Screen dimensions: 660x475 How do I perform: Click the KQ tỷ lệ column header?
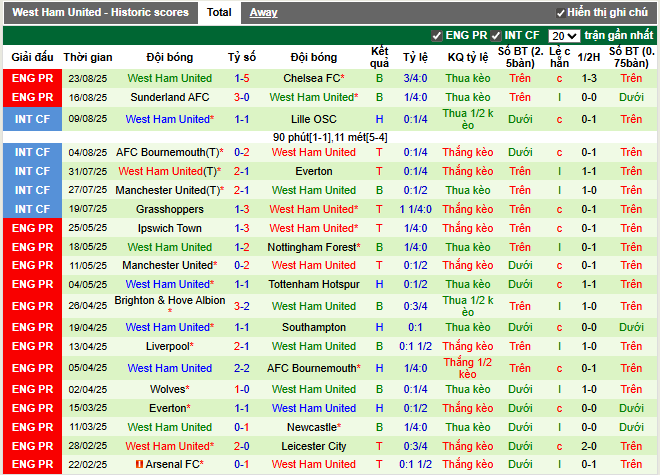point(468,57)
